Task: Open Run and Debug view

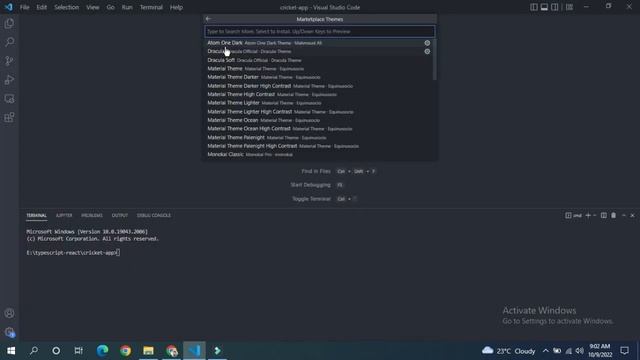Action: 9,80
